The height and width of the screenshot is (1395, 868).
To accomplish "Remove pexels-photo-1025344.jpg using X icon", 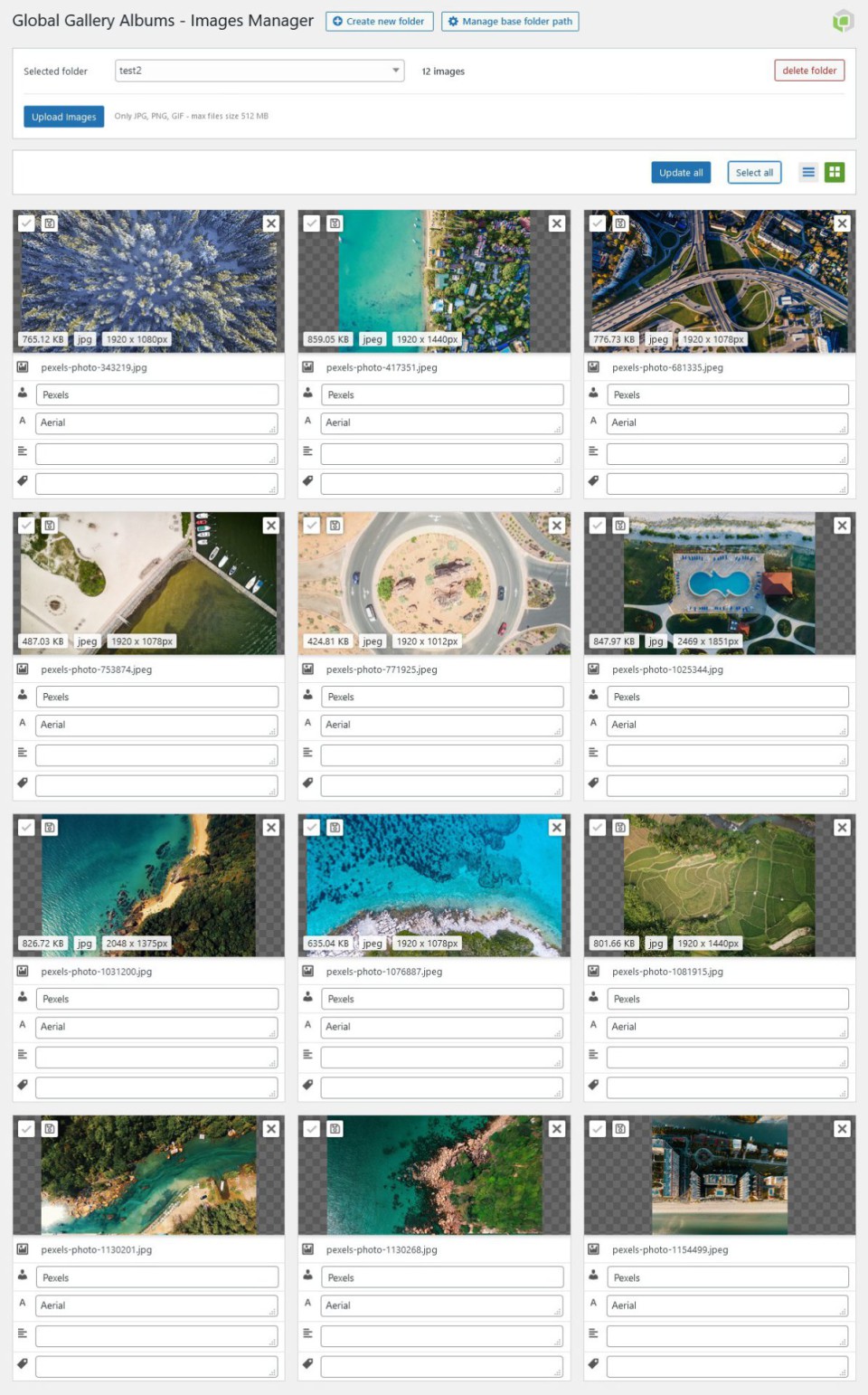I will (x=842, y=526).
